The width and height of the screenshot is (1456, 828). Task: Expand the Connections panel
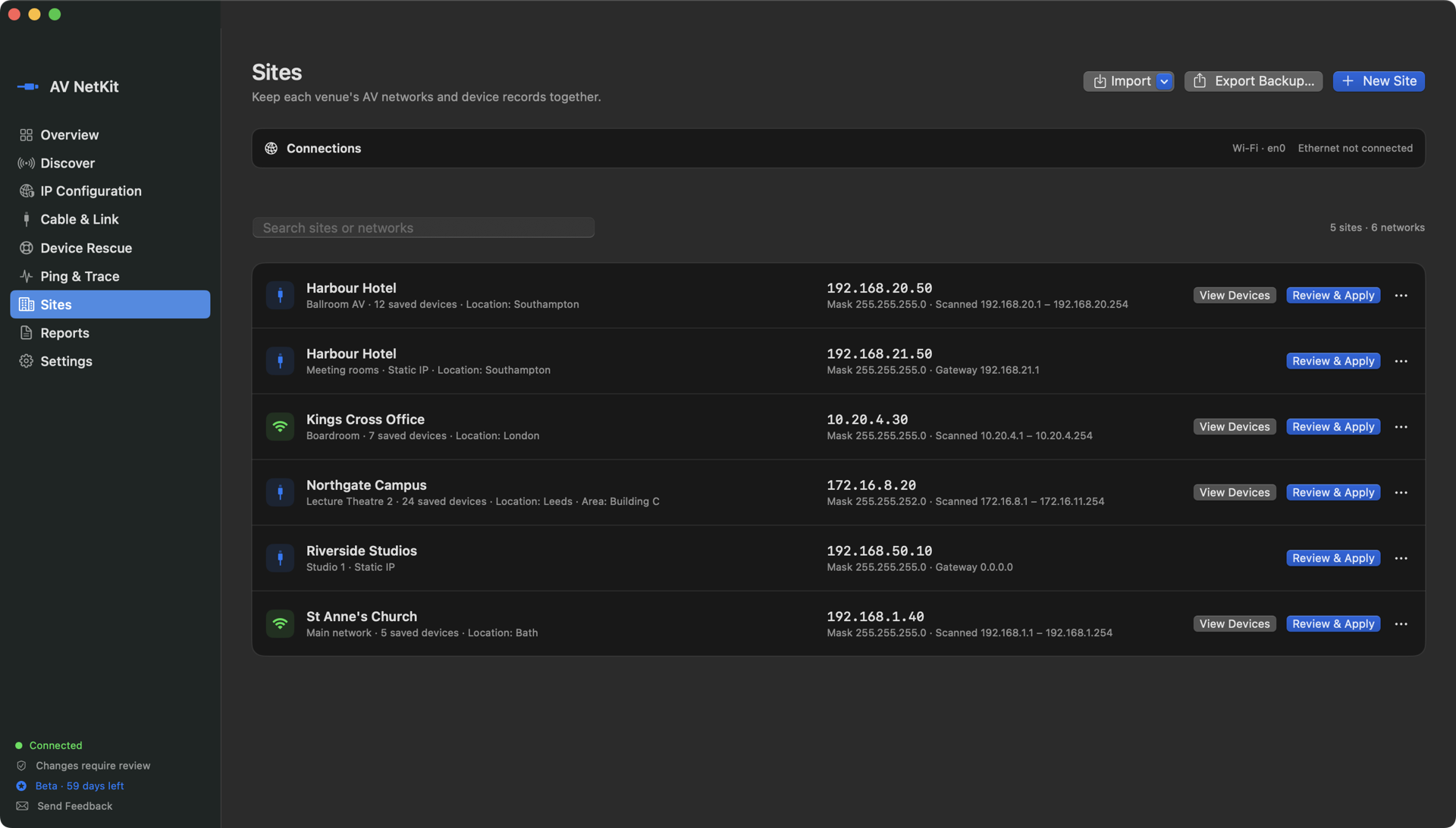[x=838, y=148]
